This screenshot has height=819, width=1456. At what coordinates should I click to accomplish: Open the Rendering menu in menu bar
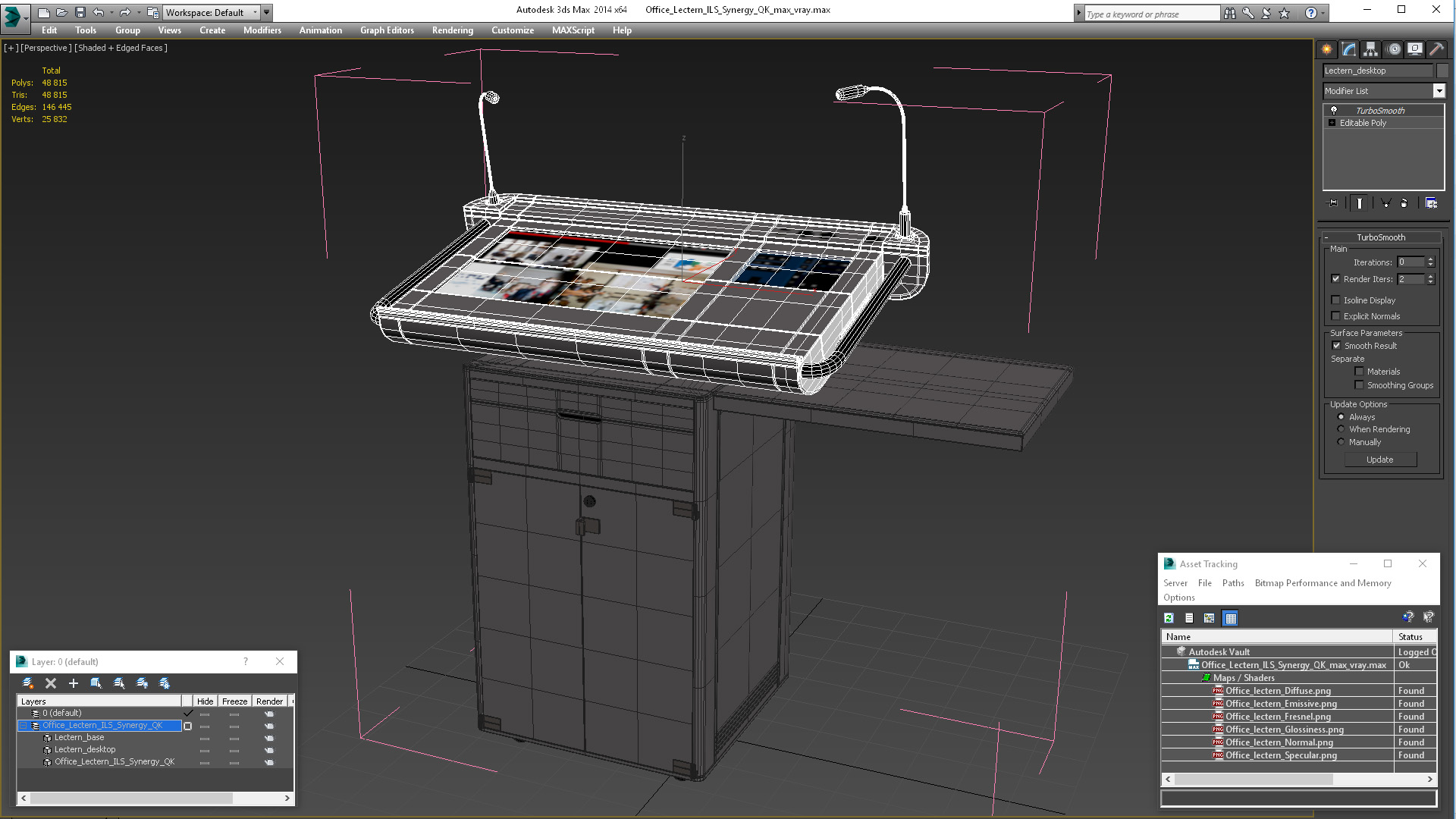pos(453,30)
